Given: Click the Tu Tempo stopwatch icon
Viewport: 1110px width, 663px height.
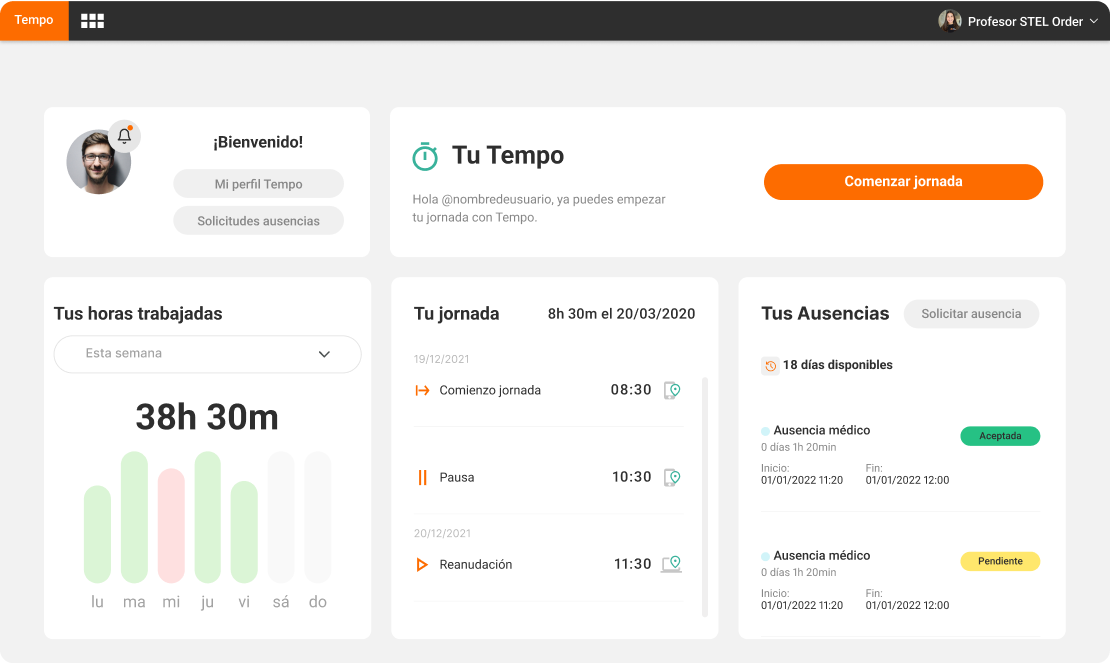Looking at the screenshot, I should click(425, 156).
